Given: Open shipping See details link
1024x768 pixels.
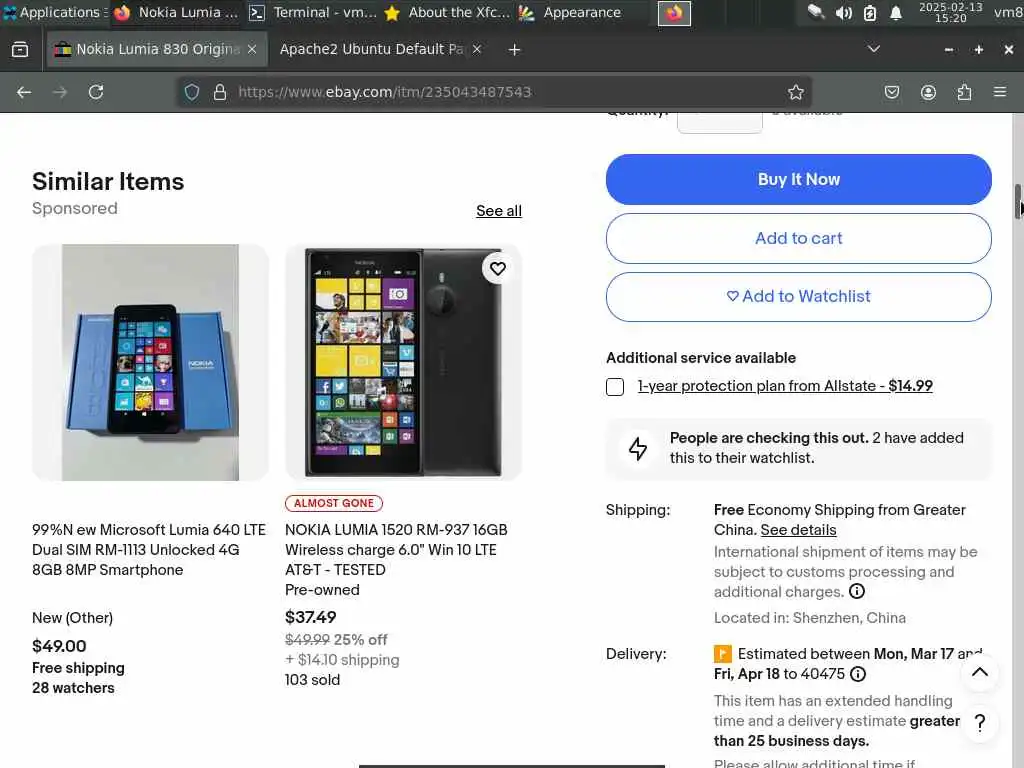Looking at the screenshot, I should point(798,530).
